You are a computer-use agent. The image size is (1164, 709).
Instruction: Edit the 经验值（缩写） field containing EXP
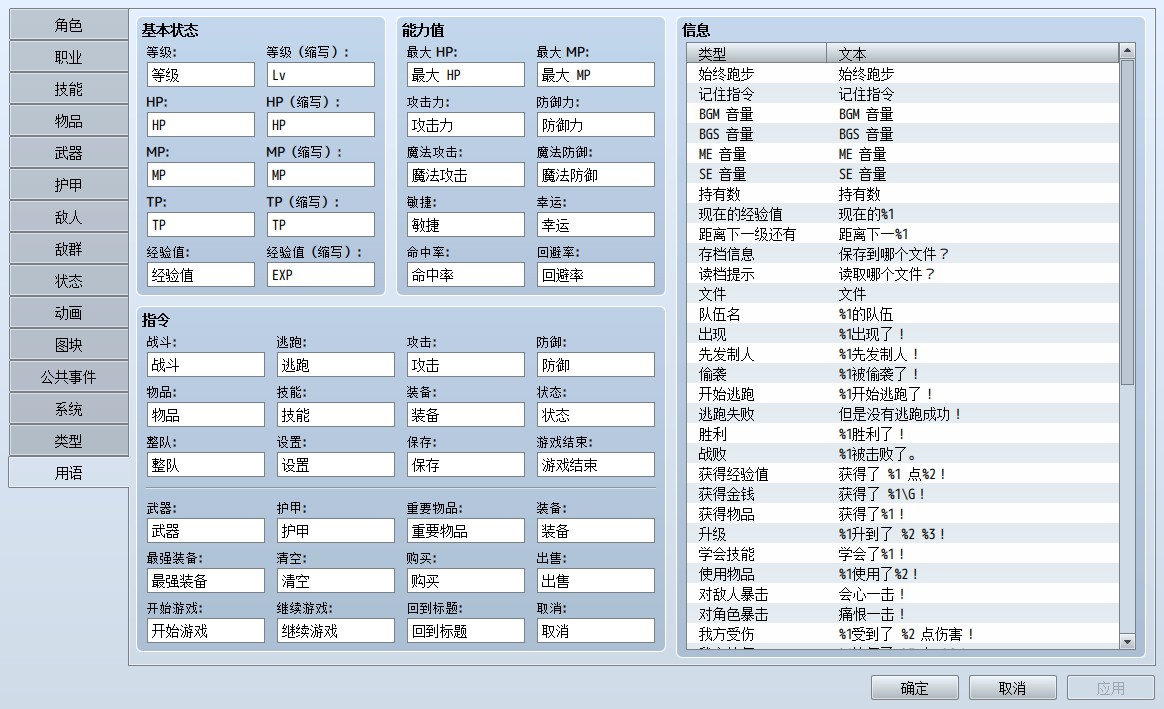(321, 275)
